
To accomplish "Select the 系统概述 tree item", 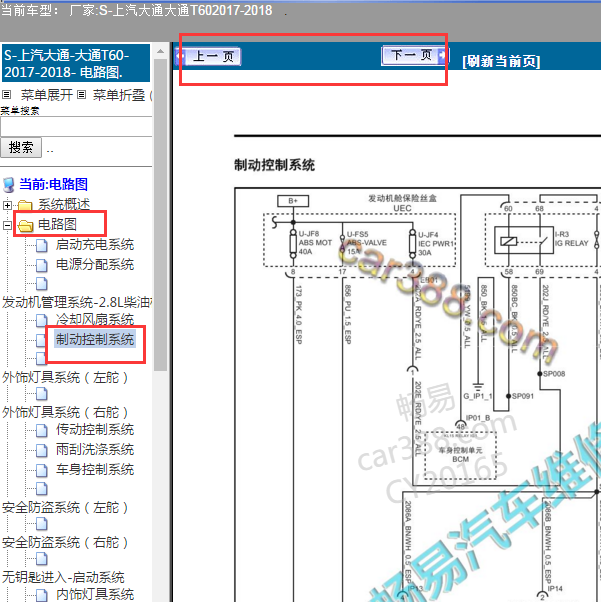I will pos(64,204).
